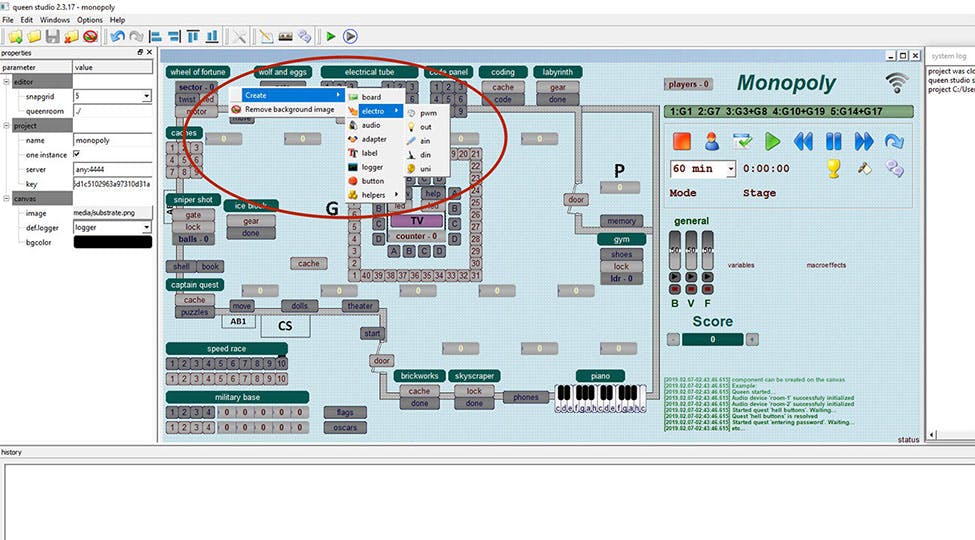
Task: Click the align left toolbar icon
Action: pos(154,37)
